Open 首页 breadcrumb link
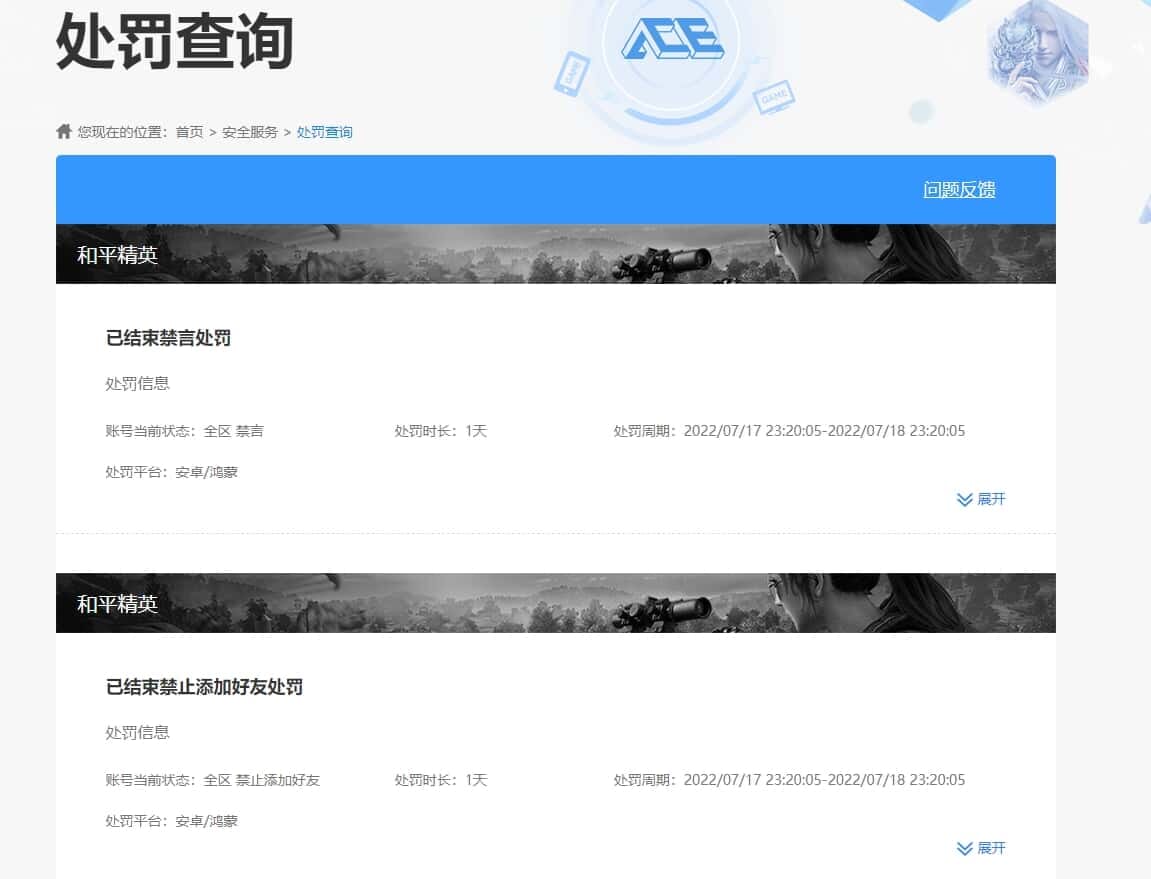Image resolution: width=1151 pixels, height=879 pixels. click(x=189, y=132)
